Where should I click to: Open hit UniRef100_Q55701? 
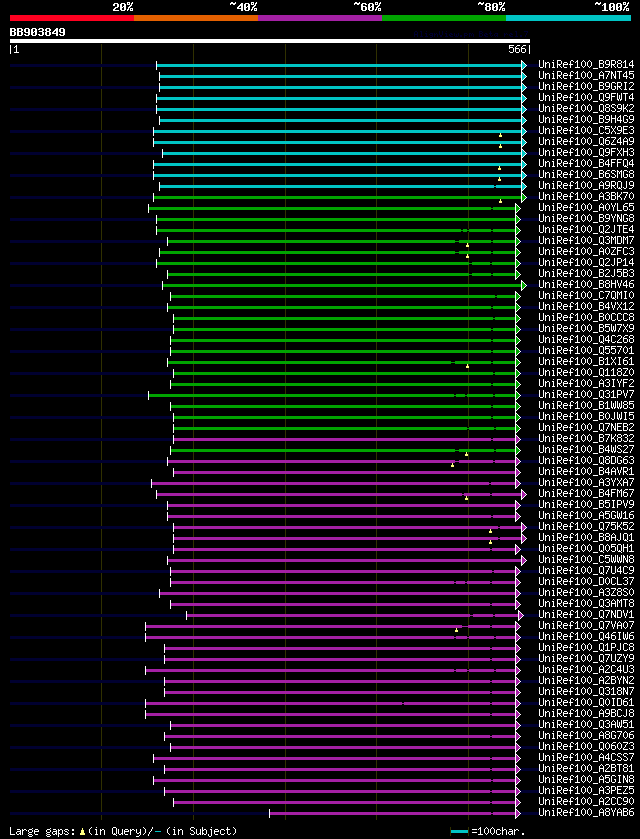coord(586,350)
